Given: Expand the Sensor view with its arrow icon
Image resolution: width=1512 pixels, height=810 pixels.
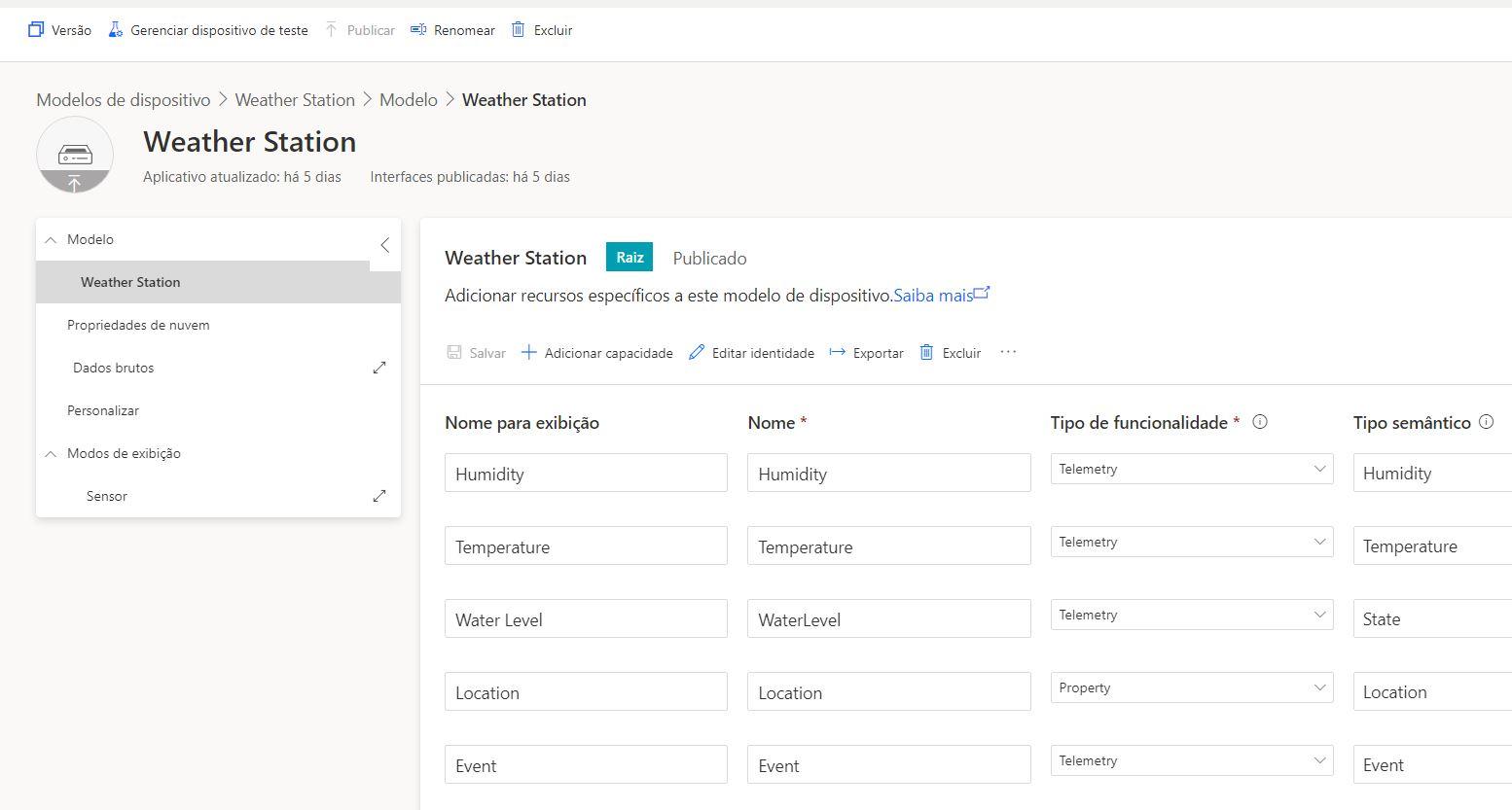Looking at the screenshot, I should pos(379,496).
